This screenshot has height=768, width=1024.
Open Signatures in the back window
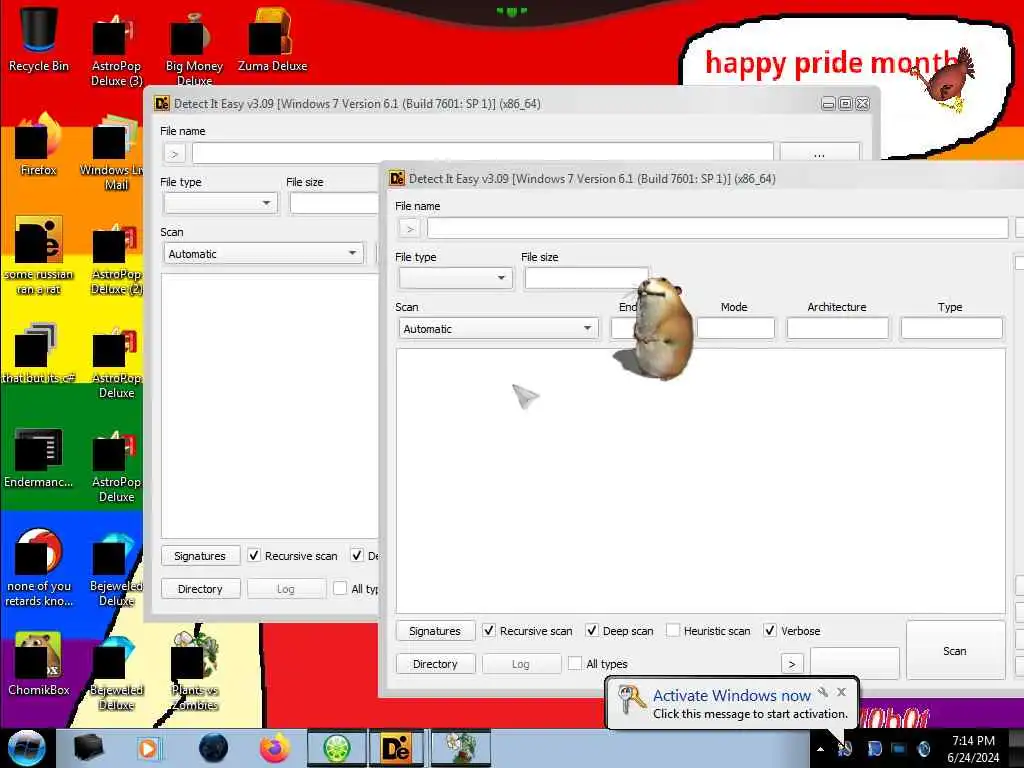pos(200,556)
